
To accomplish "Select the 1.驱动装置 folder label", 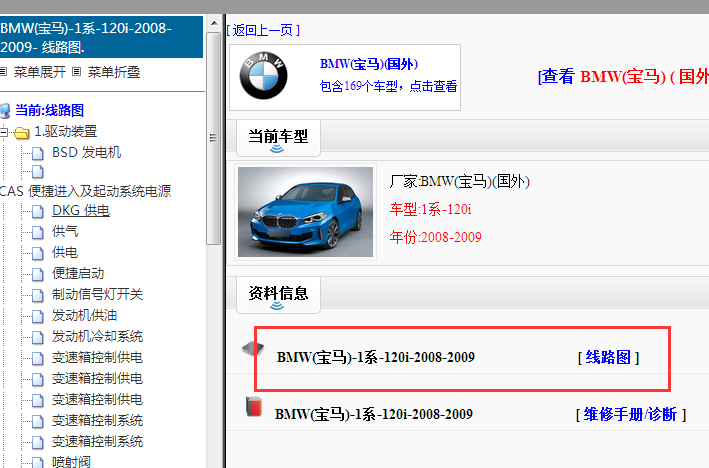I will (66, 132).
